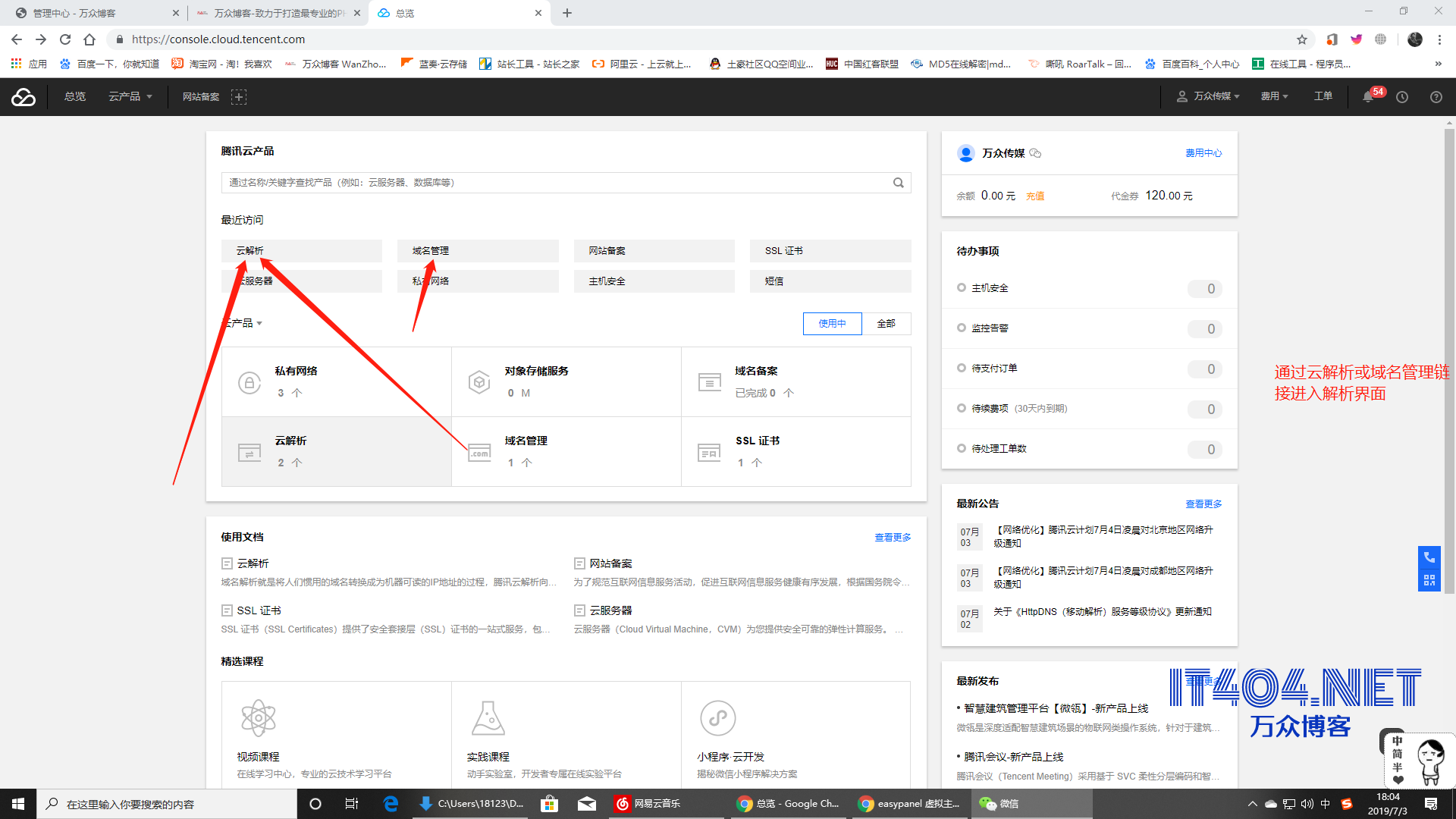Image resolution: width=1456 pixels, height=819 pixels.
Task: Open the 小程序·云开发 icon
Action: pos(718,717)
